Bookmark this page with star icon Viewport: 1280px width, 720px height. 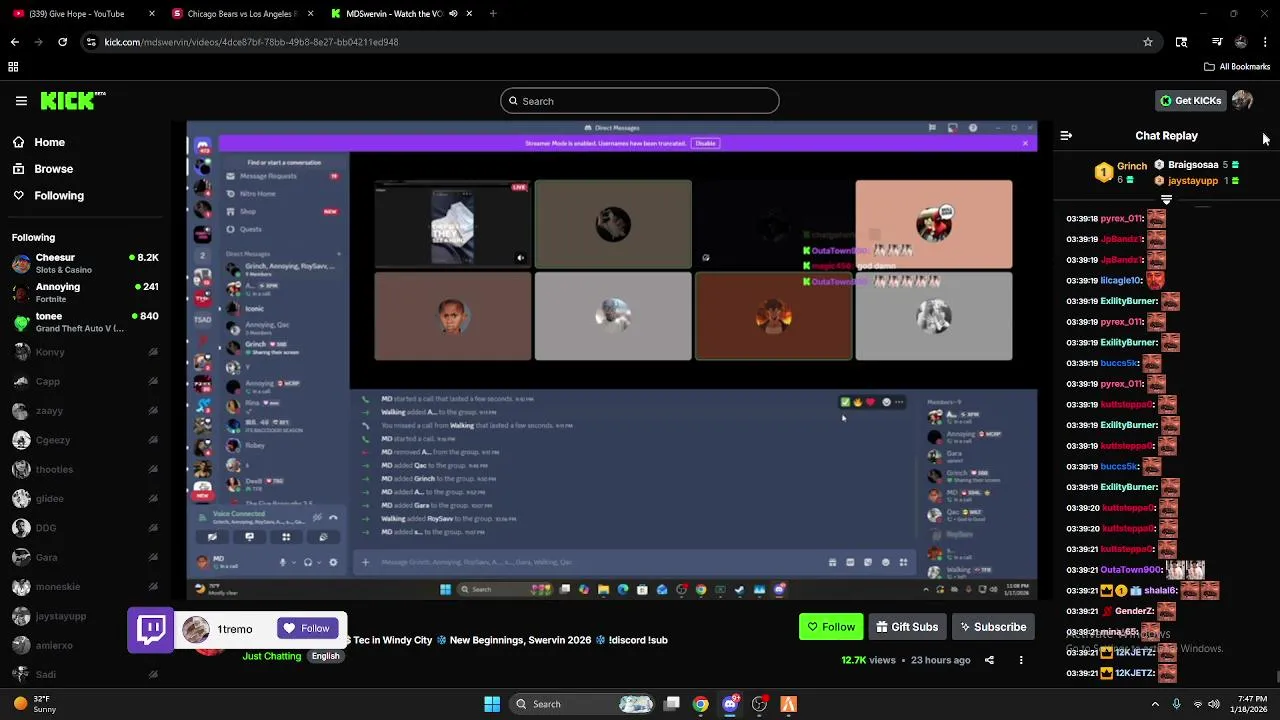click(1148, 42)
